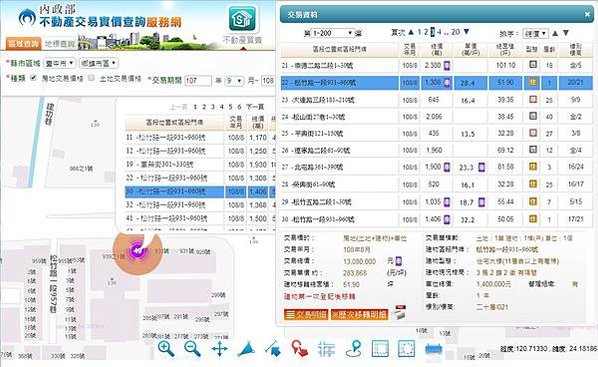Screen dimensions: 598x367
Task: Click the purple map marker on the orange circle
Action: coord(137,251)
